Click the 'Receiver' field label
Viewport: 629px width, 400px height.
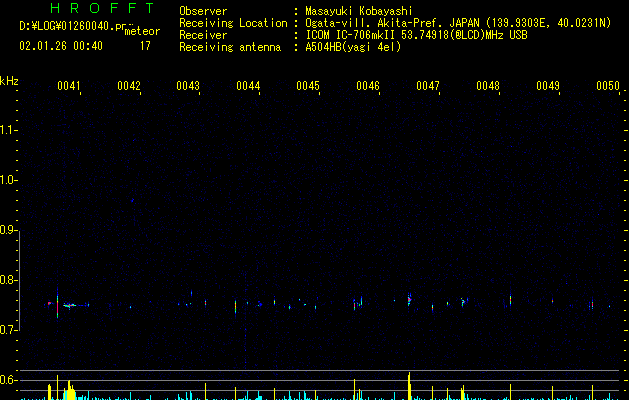click(x=203, y=35)
